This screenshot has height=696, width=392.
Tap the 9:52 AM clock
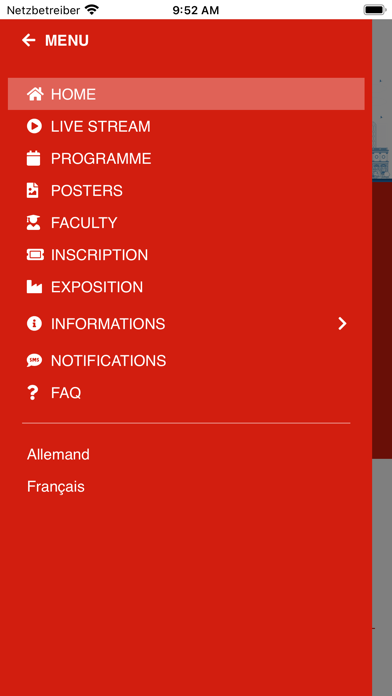(196, 10)
